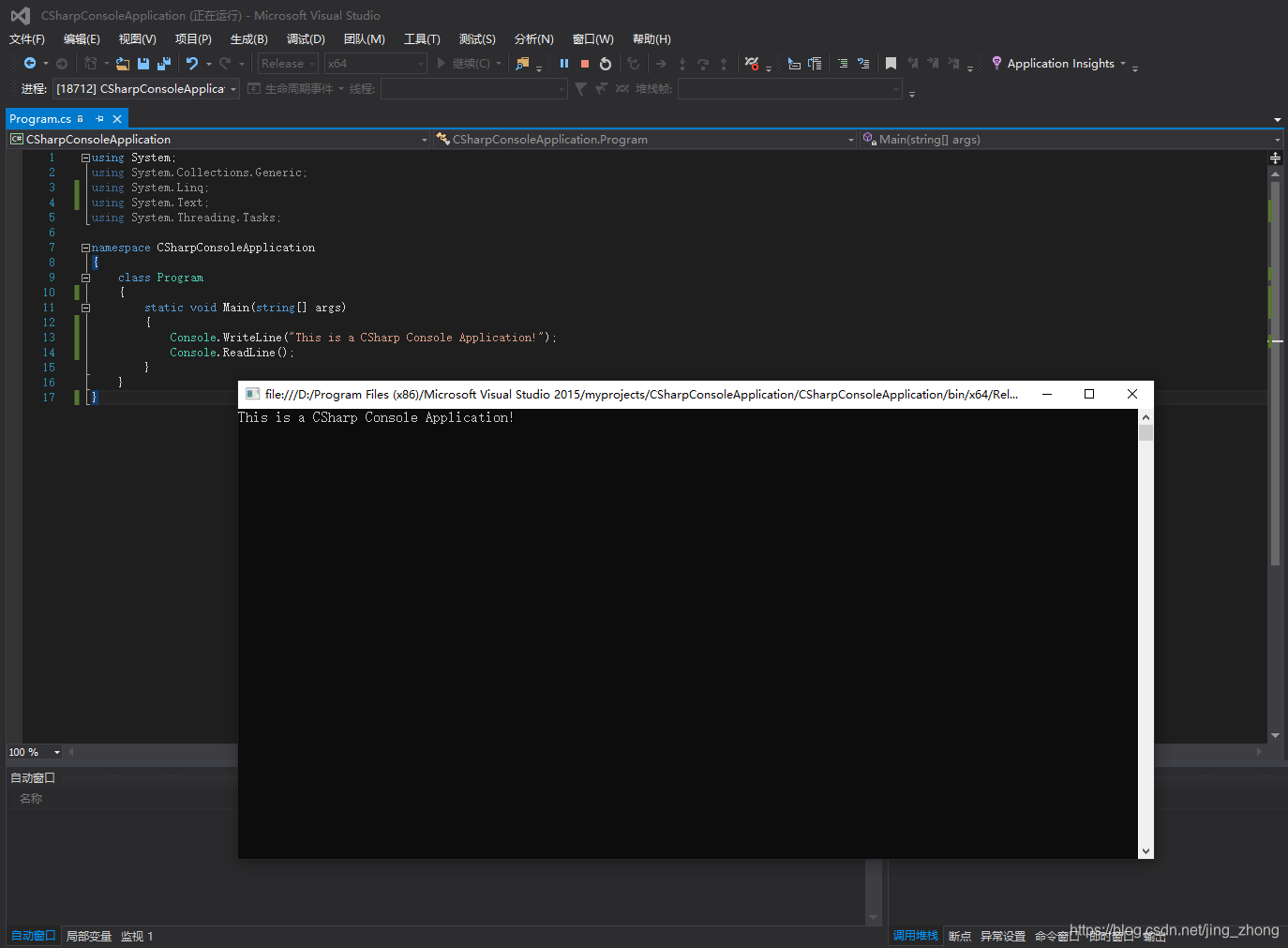The width and height of the screenshot is (1288, 948).
Task: Open the 工具(T) menu
Action: [422, 39]
